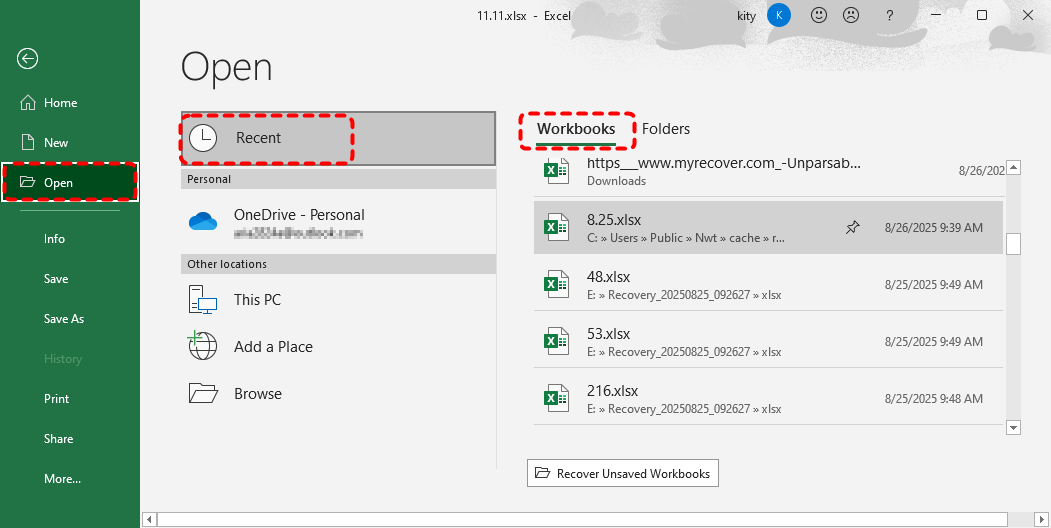Expand the More... options

pos(62,479)
